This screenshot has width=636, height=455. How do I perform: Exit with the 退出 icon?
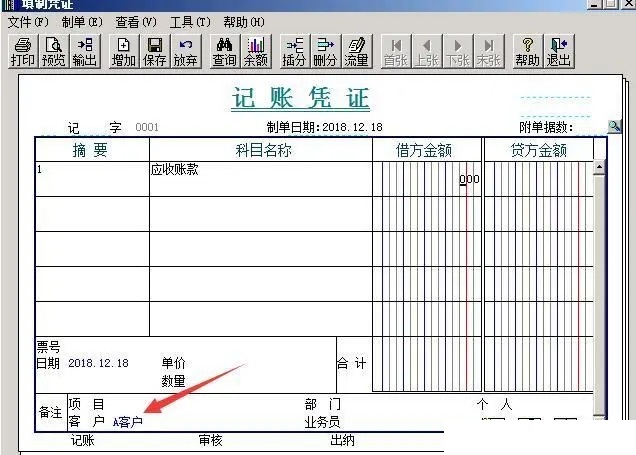pos(559,52)
